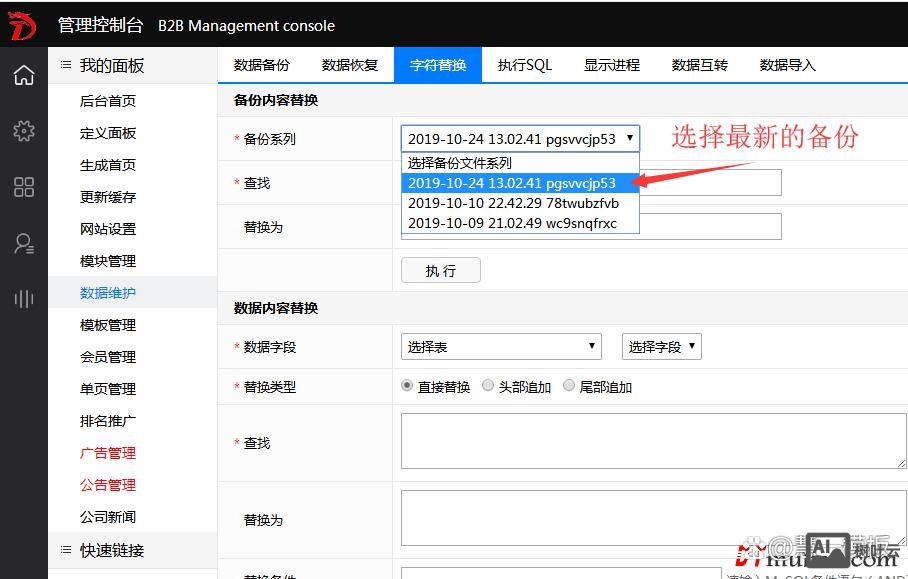Enable the 头部追加 replace option
This screenshot has height=579, width=908.
click(488, 386)
